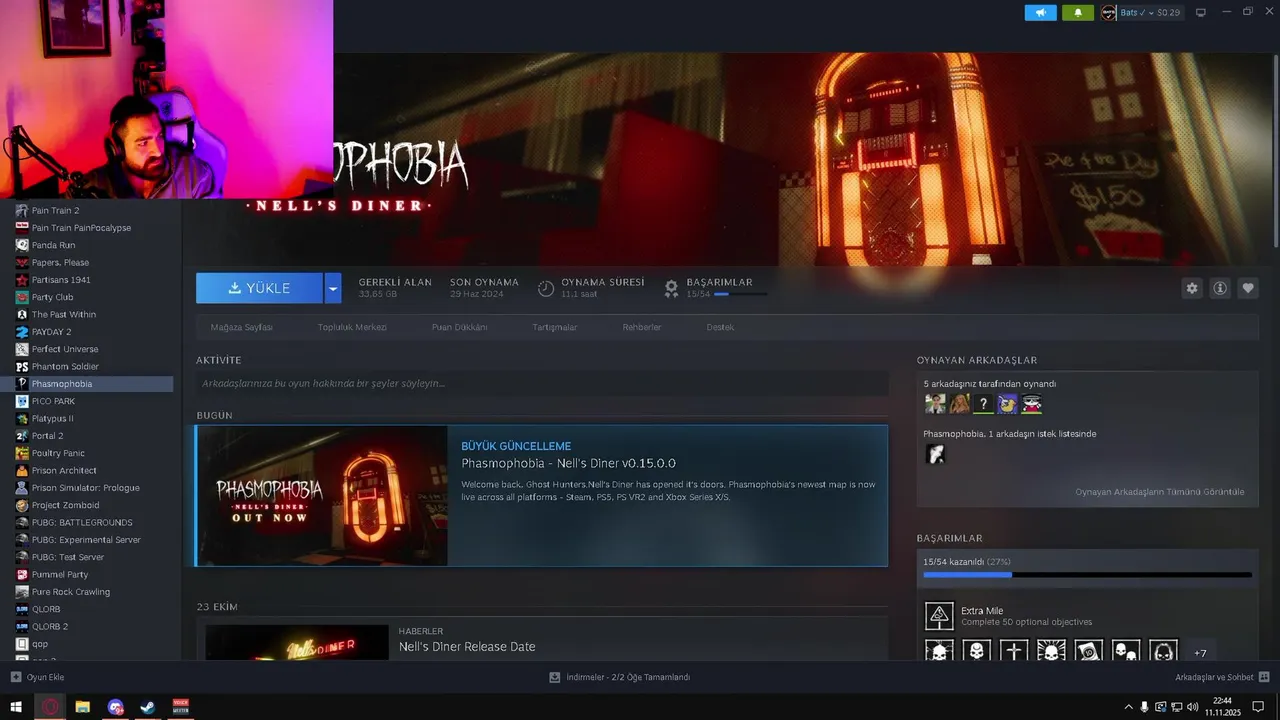Open Extra Mile achievement icon
1280x720 pixels.
coord(939,616)
